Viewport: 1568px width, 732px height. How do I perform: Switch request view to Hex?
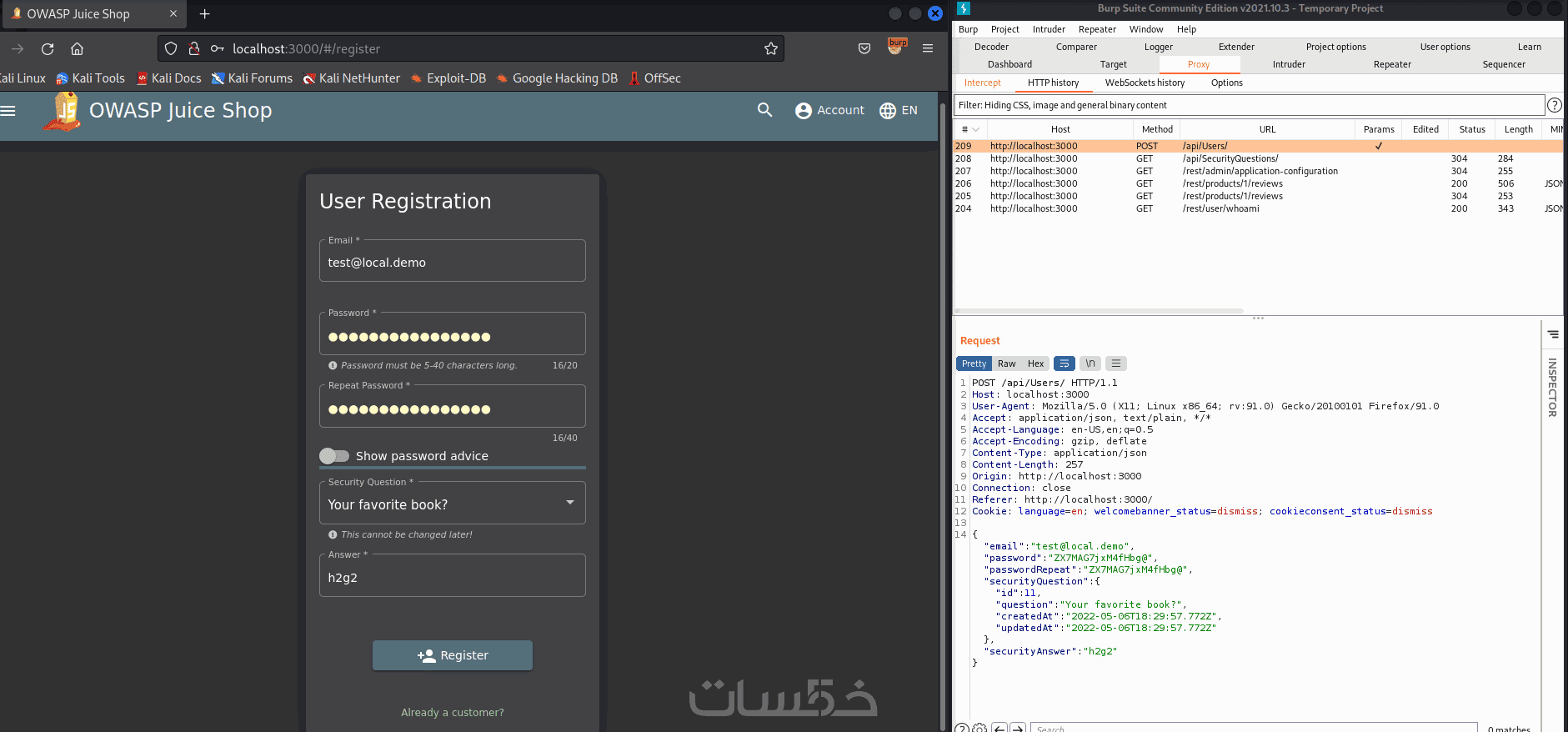click(1035, 363)
